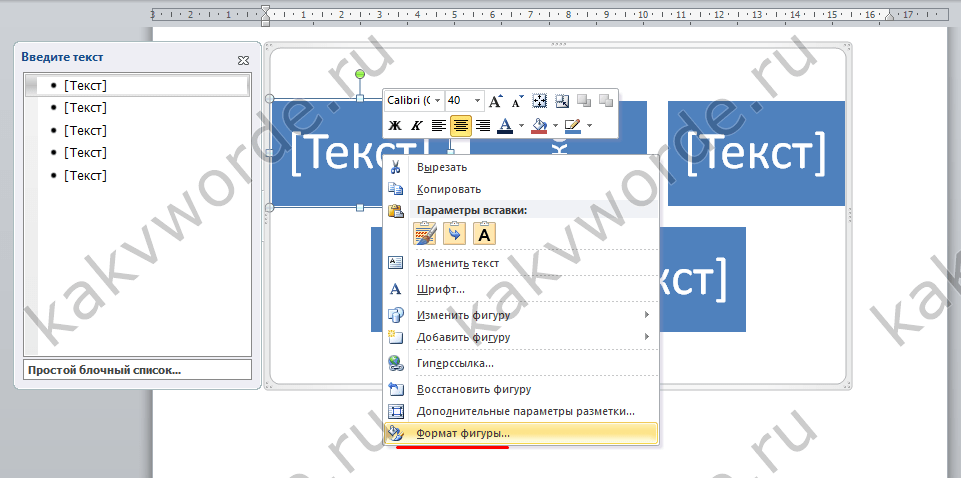Make the SmartArt shape smaller icon

click(x=561, y=101)
